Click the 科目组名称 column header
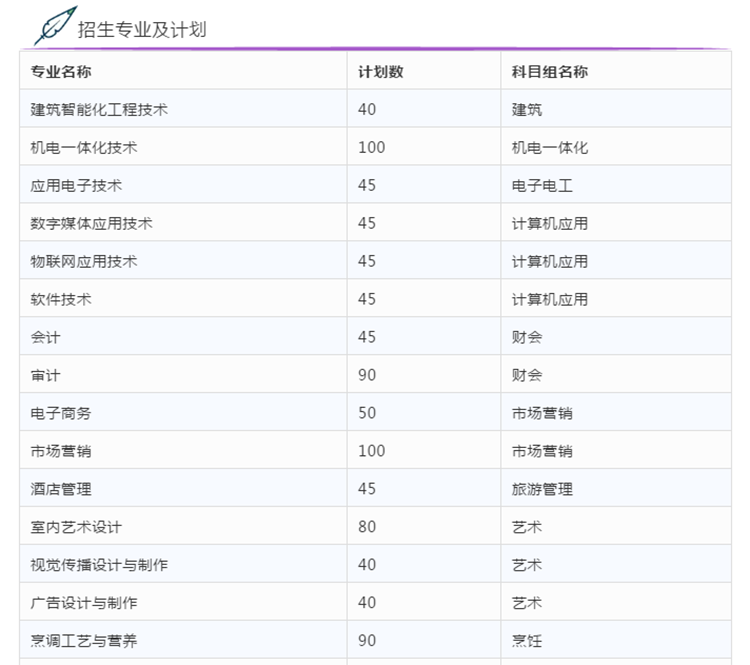This screenshot has height=665, width=750. [x=549, y=72]
